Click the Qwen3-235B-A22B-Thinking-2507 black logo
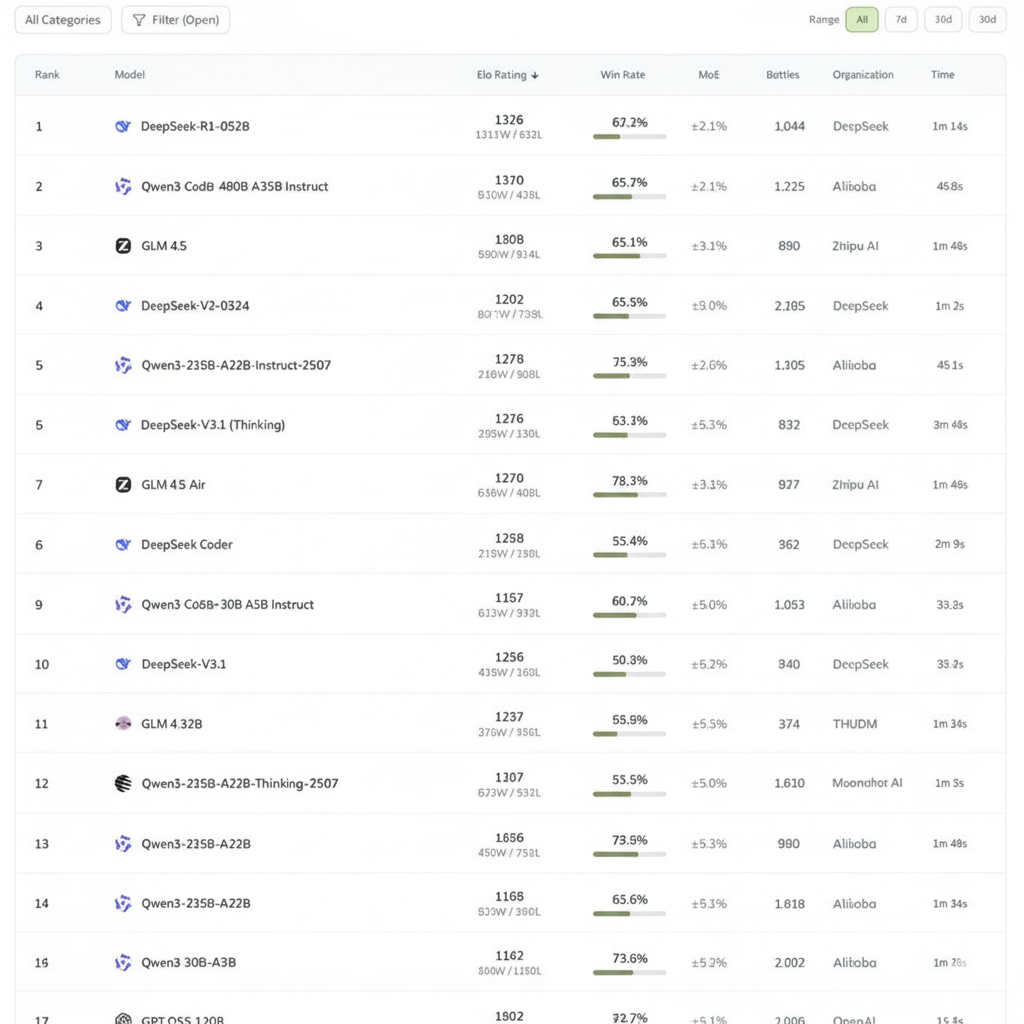Image resolution: width=1024 pixels, height=1024 pixels. pyautogui.click(x=123, y=783)
